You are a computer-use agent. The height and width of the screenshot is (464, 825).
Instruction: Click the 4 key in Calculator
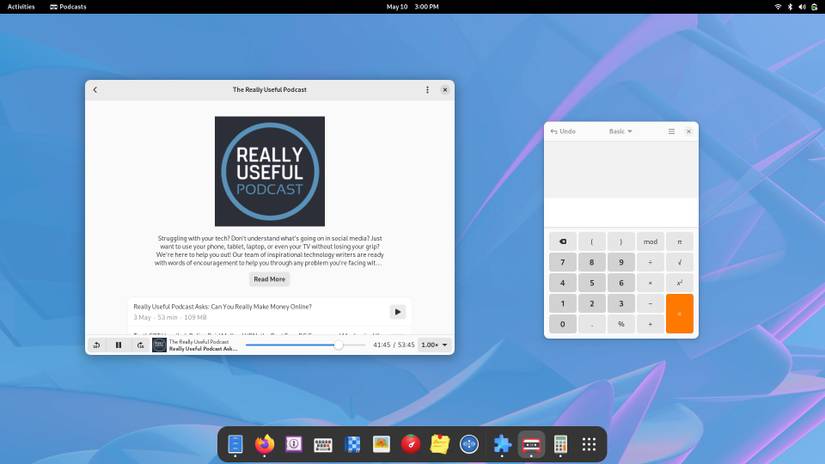pos(563,283)
